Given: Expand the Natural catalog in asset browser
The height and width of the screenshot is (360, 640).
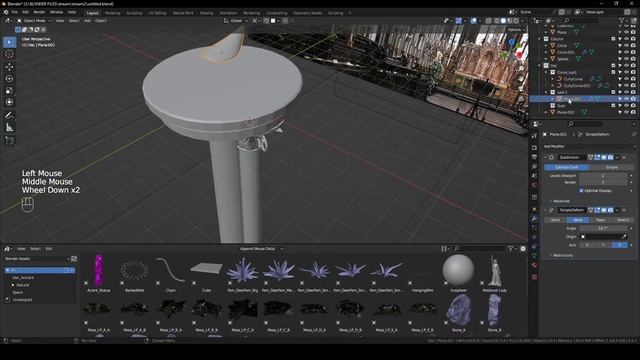Looking at the screenshot, I should click(13, 285).
